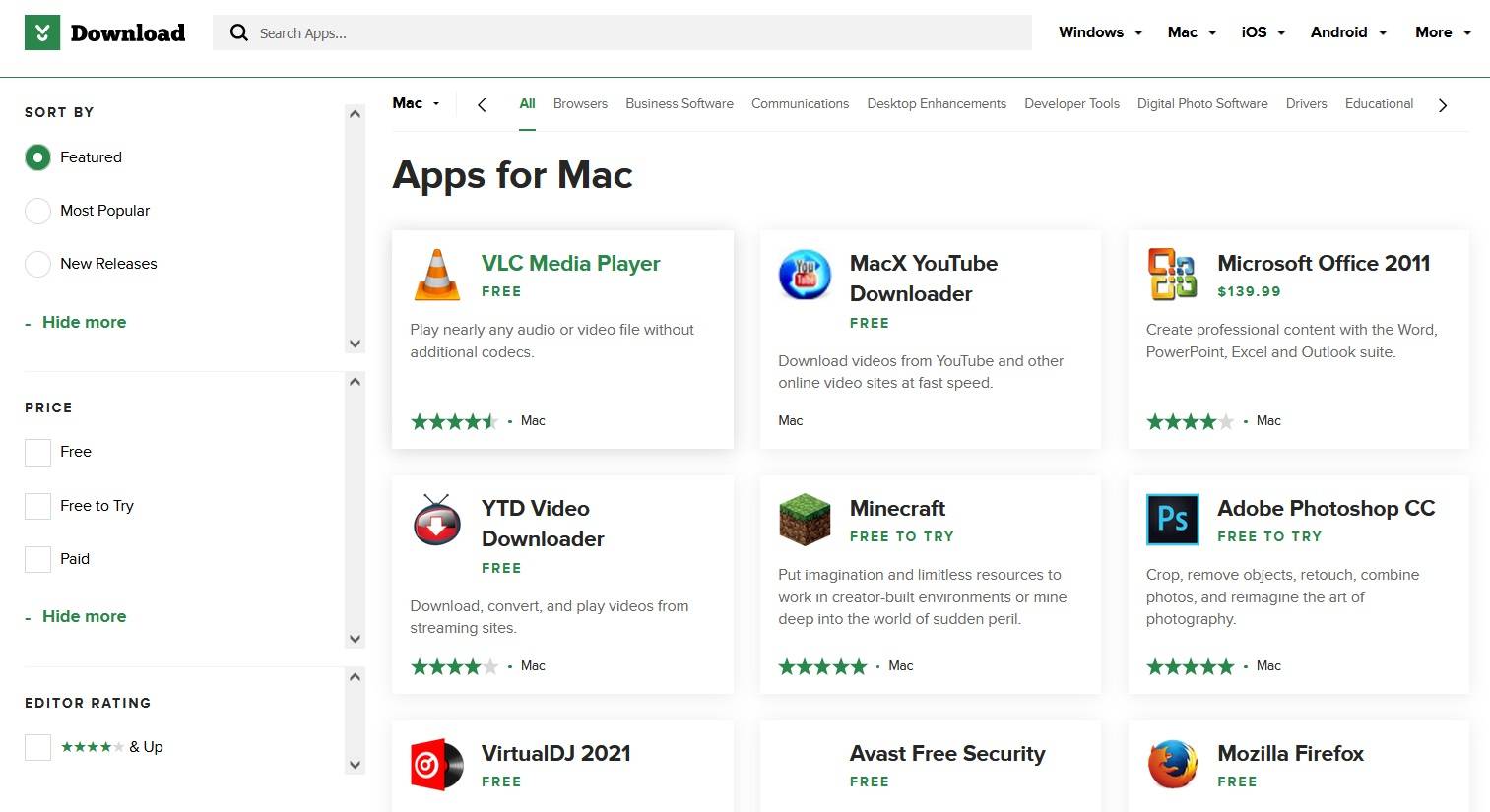The image size is (1490, 812).
Task: Click the search magnifier icon
Action: coord(238,32)
